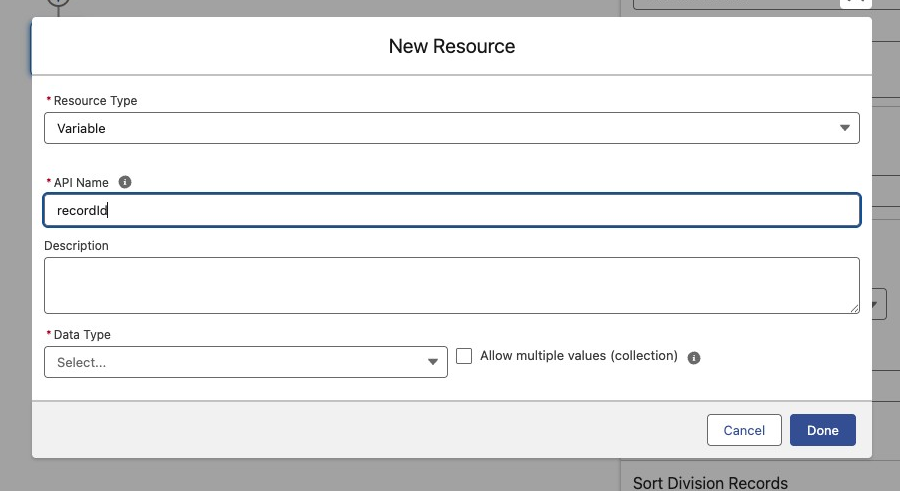Click the New Resource dialog title
This screenshot has height=491, width=900.
coord(451,47)
